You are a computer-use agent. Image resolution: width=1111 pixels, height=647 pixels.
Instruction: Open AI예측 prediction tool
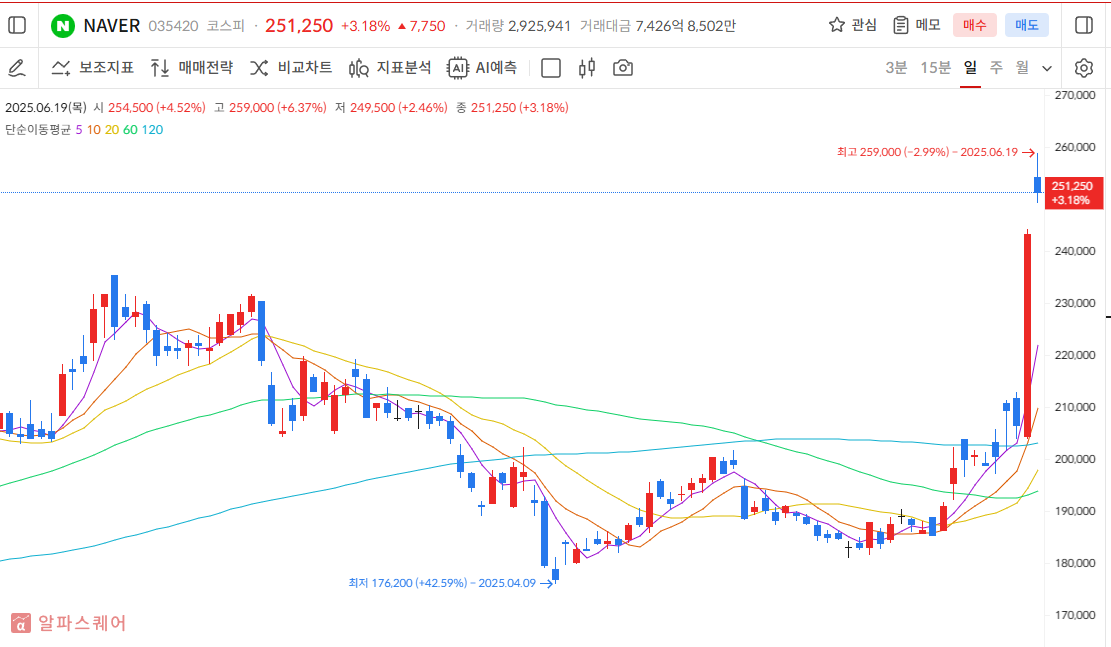click(482, 68)
